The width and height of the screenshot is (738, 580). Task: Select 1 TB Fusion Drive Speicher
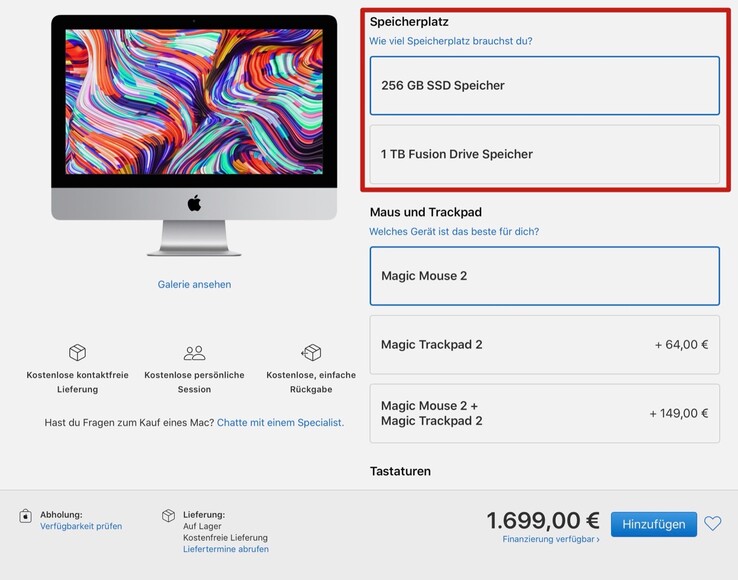(x=545, y=154)
